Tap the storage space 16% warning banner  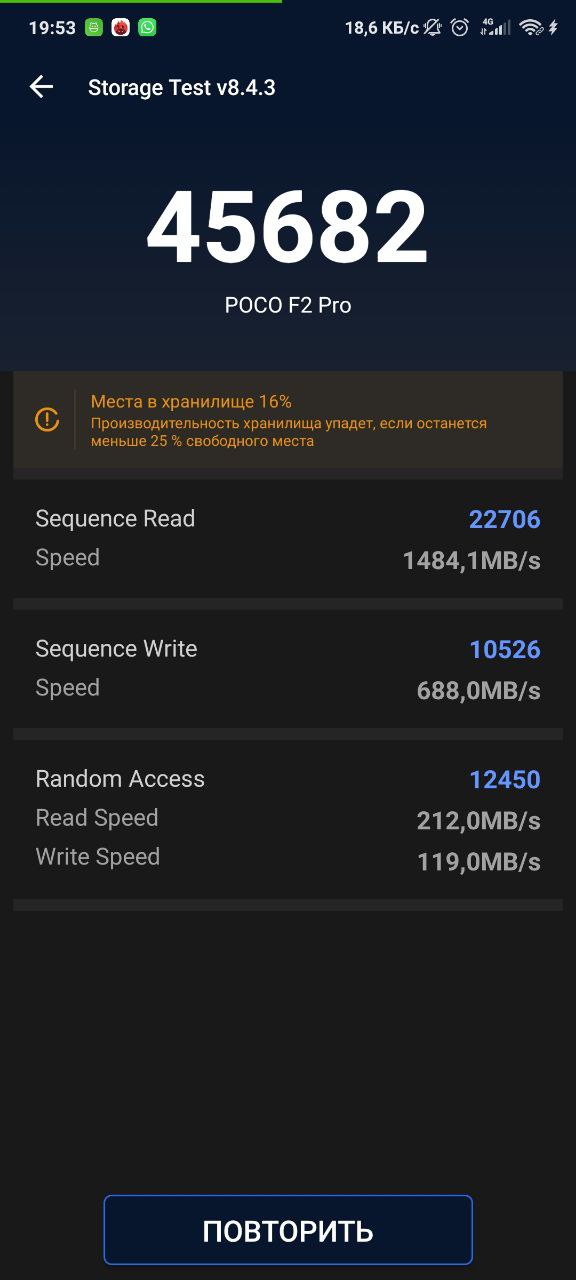click(x=288, y=420)
